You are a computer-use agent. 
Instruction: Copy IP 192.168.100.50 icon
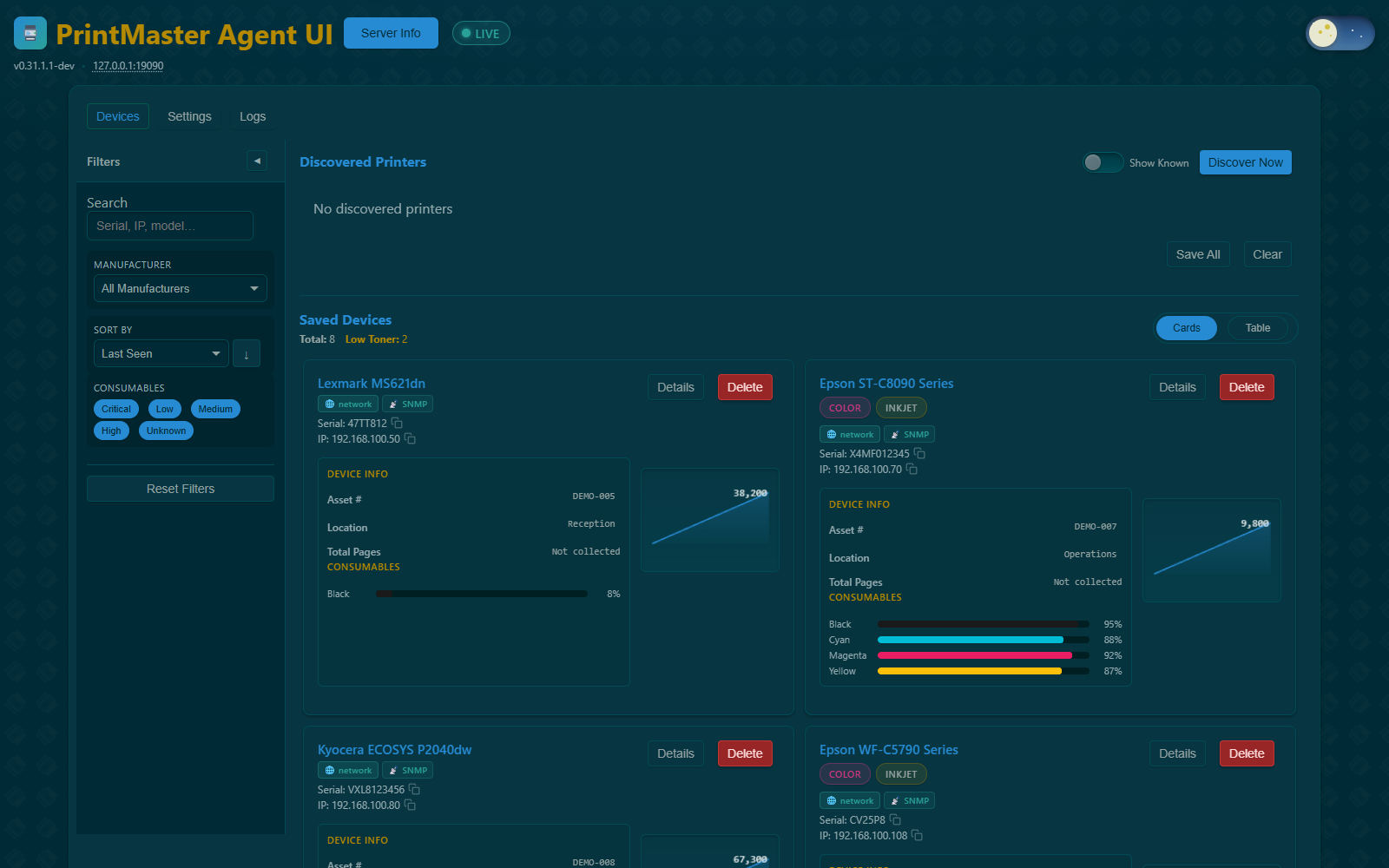coord(410,438)
